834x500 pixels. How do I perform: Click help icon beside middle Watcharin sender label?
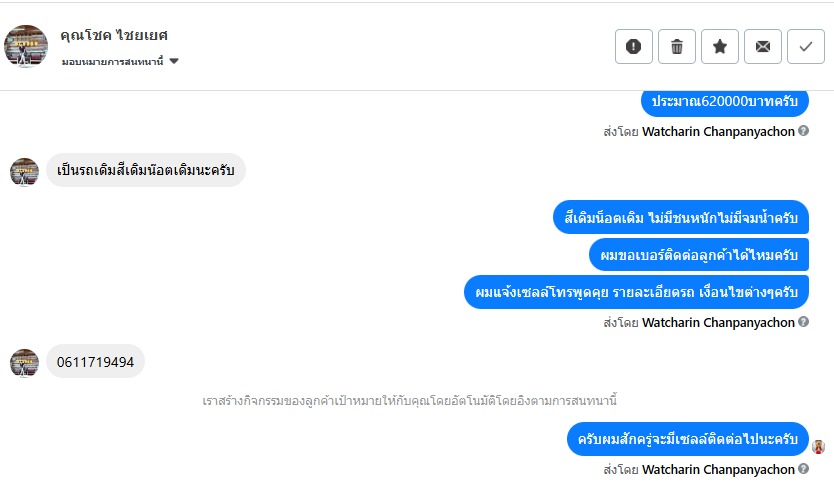(x=804, y=323)
